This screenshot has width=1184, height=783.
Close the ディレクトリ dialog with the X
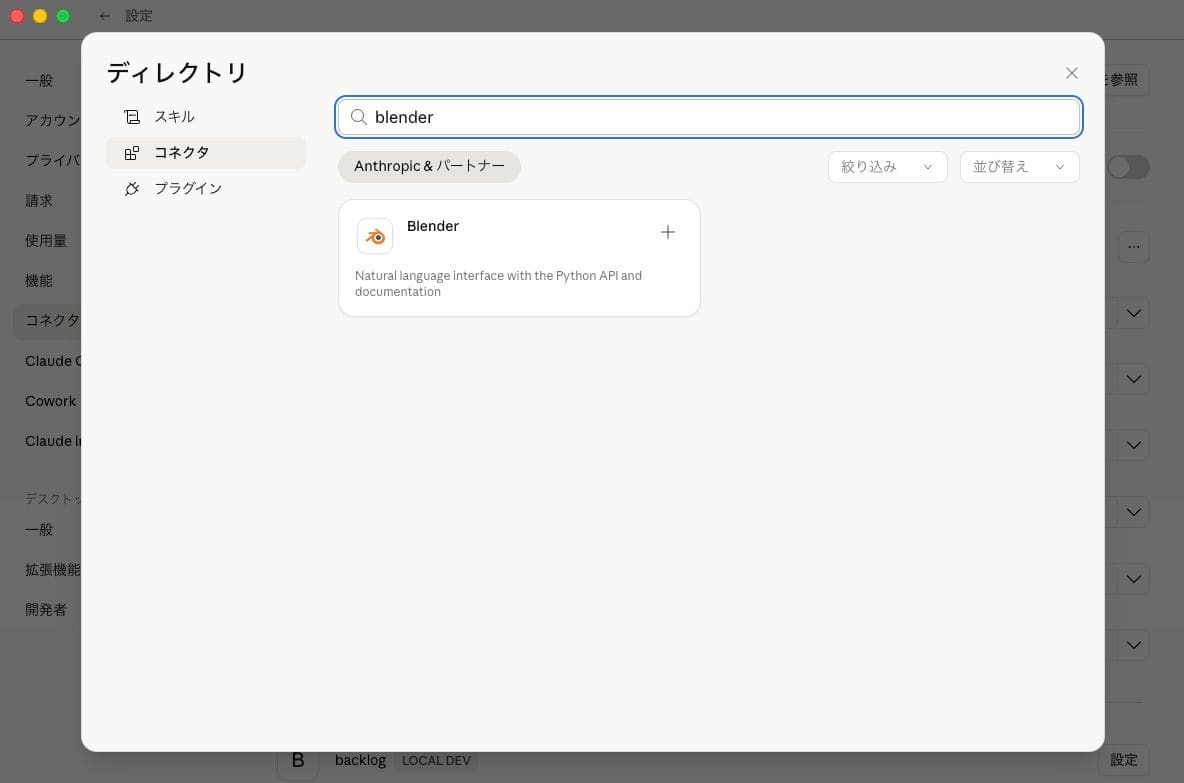pyautogui.click(x=1071, y=73)
